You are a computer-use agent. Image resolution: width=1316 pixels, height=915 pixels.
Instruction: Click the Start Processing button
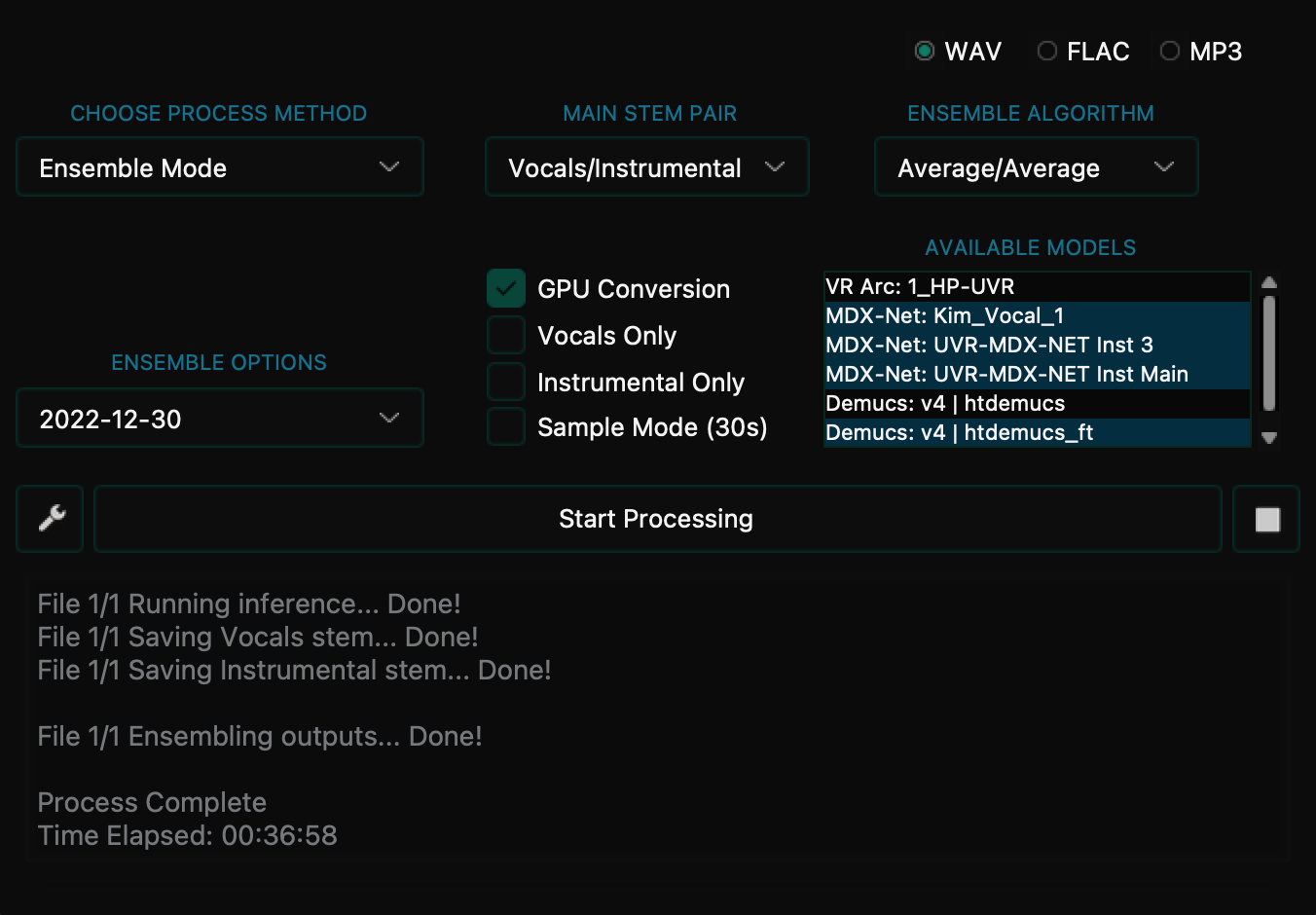[x=656, y=519]
